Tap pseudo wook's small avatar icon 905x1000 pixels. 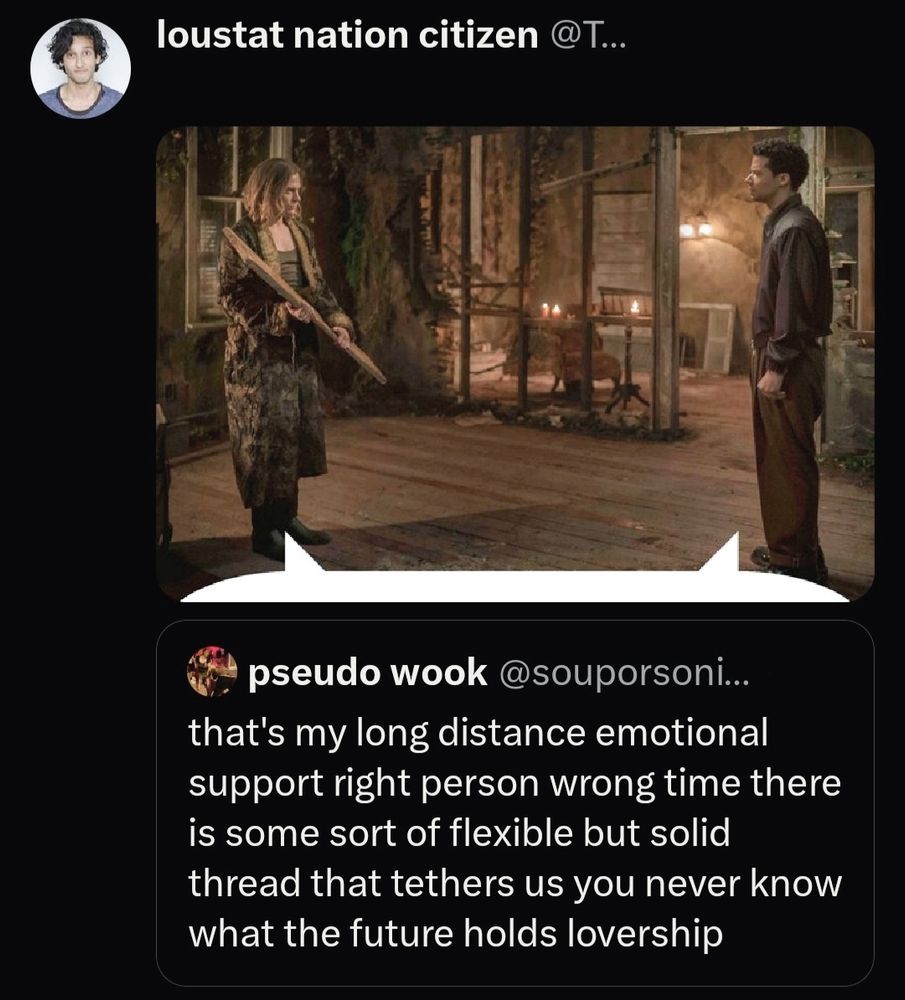click(211, 671)
